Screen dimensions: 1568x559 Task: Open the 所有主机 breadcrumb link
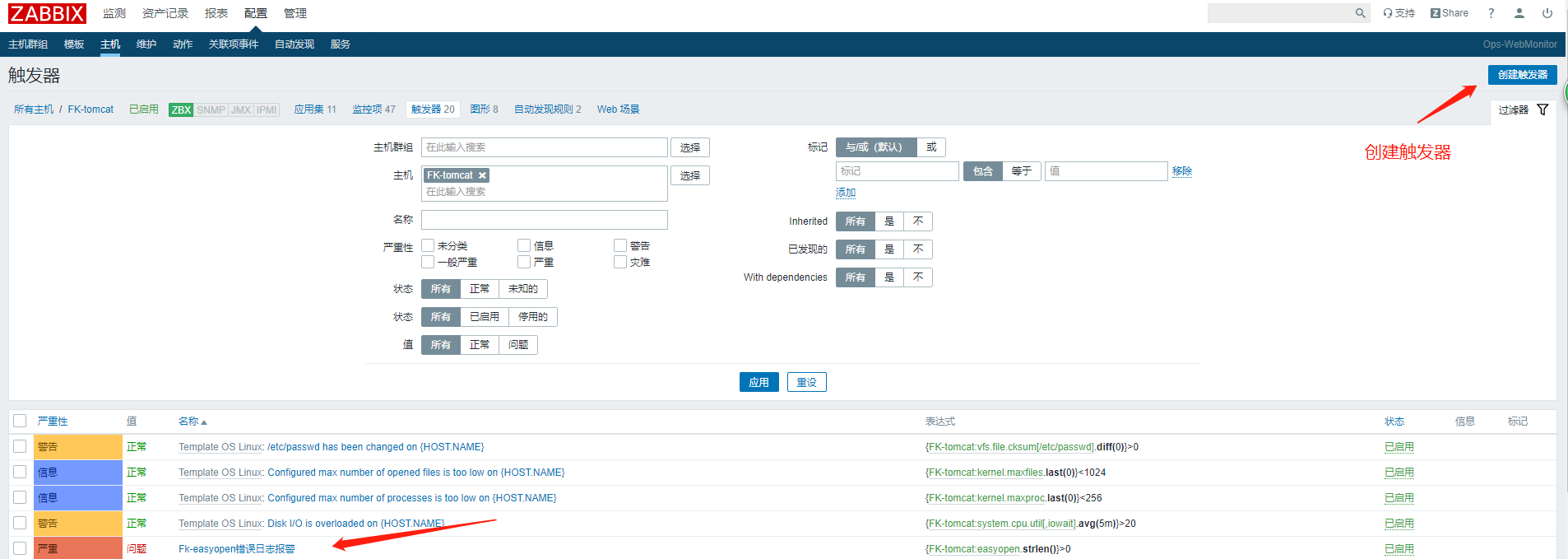[x=34, y=109]
